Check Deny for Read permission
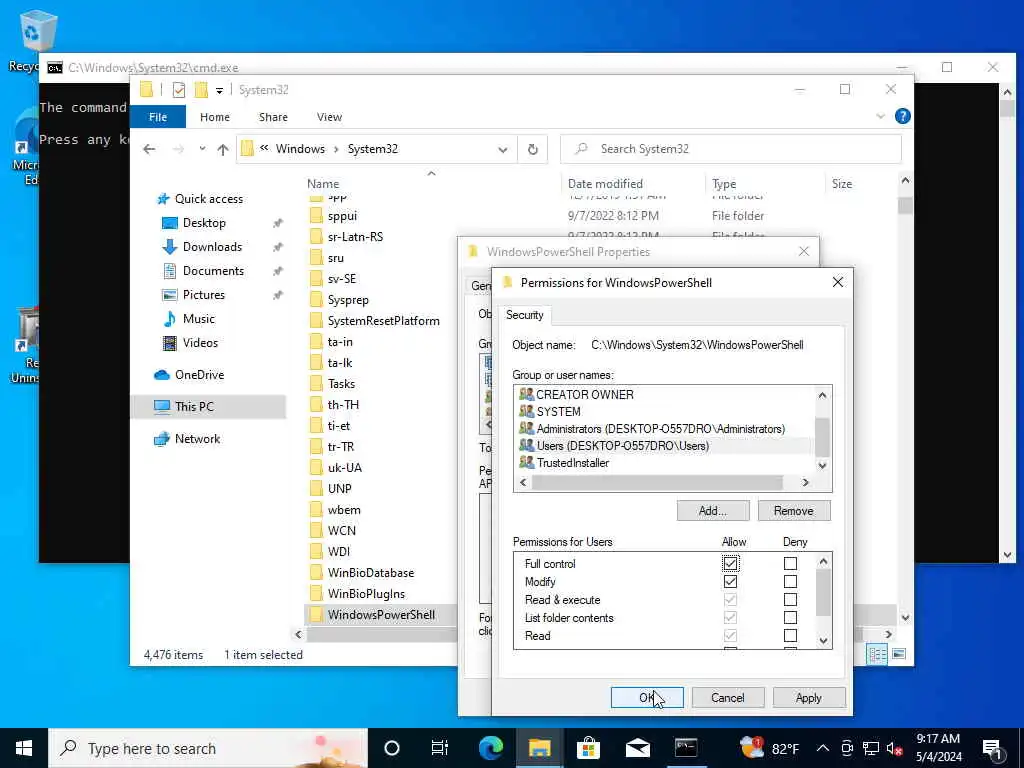Viewport: 1024px width, 768px height. pos(790,635)
